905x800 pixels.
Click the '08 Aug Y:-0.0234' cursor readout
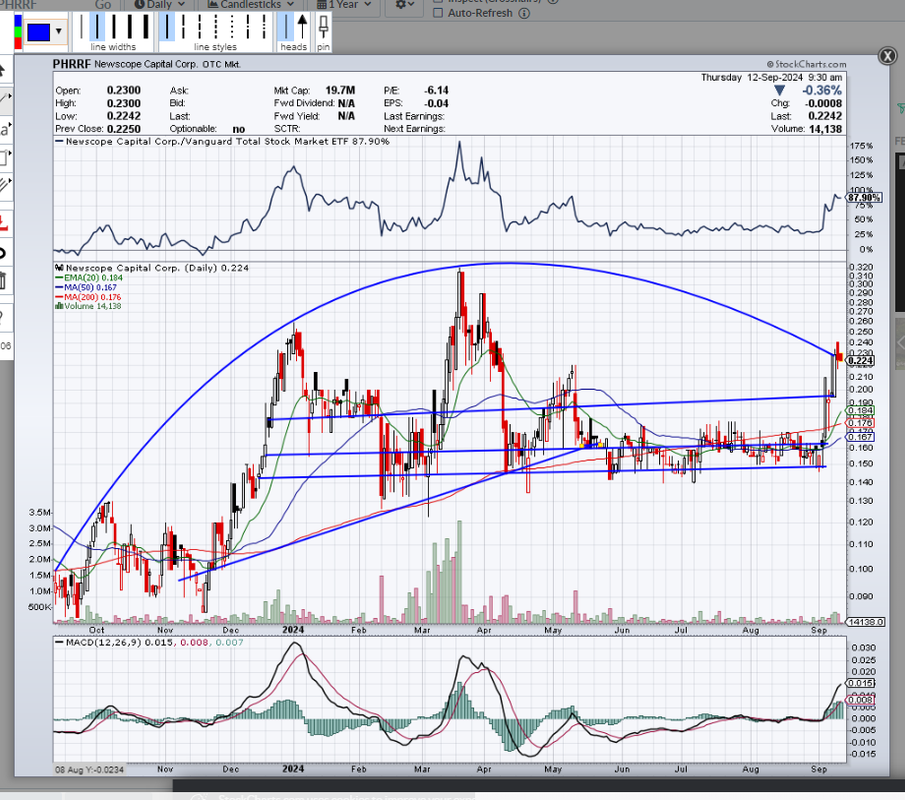[x=89, y=770]
